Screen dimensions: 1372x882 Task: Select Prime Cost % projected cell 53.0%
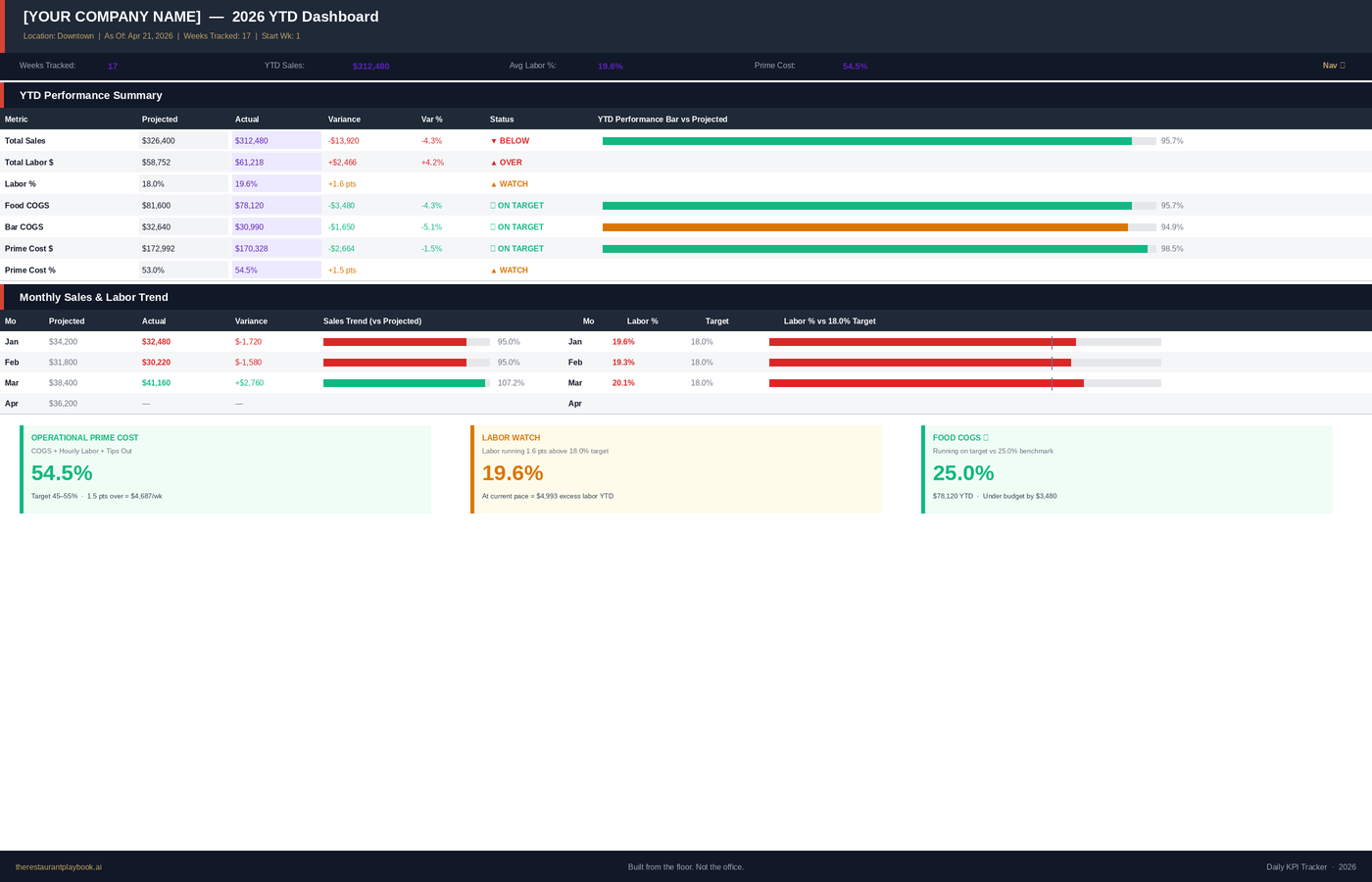tap(183, 270)
